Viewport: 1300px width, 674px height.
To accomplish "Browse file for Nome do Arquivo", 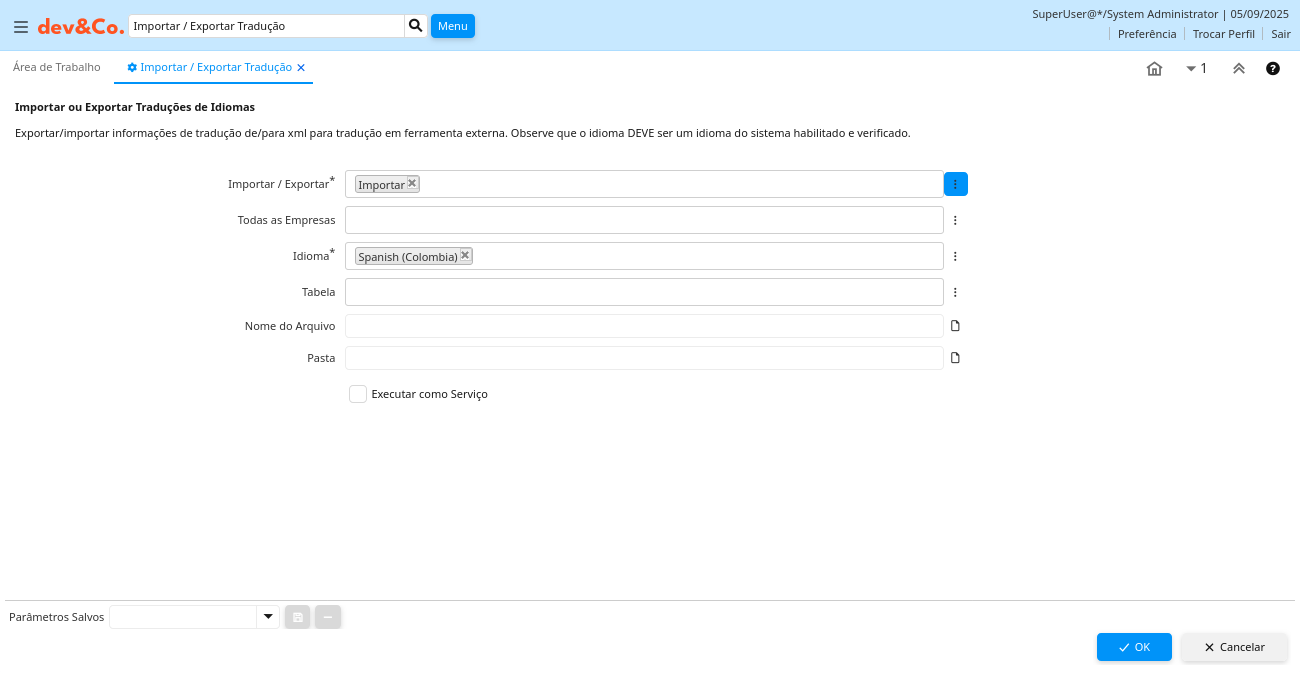I will click(x=955, y=326).
